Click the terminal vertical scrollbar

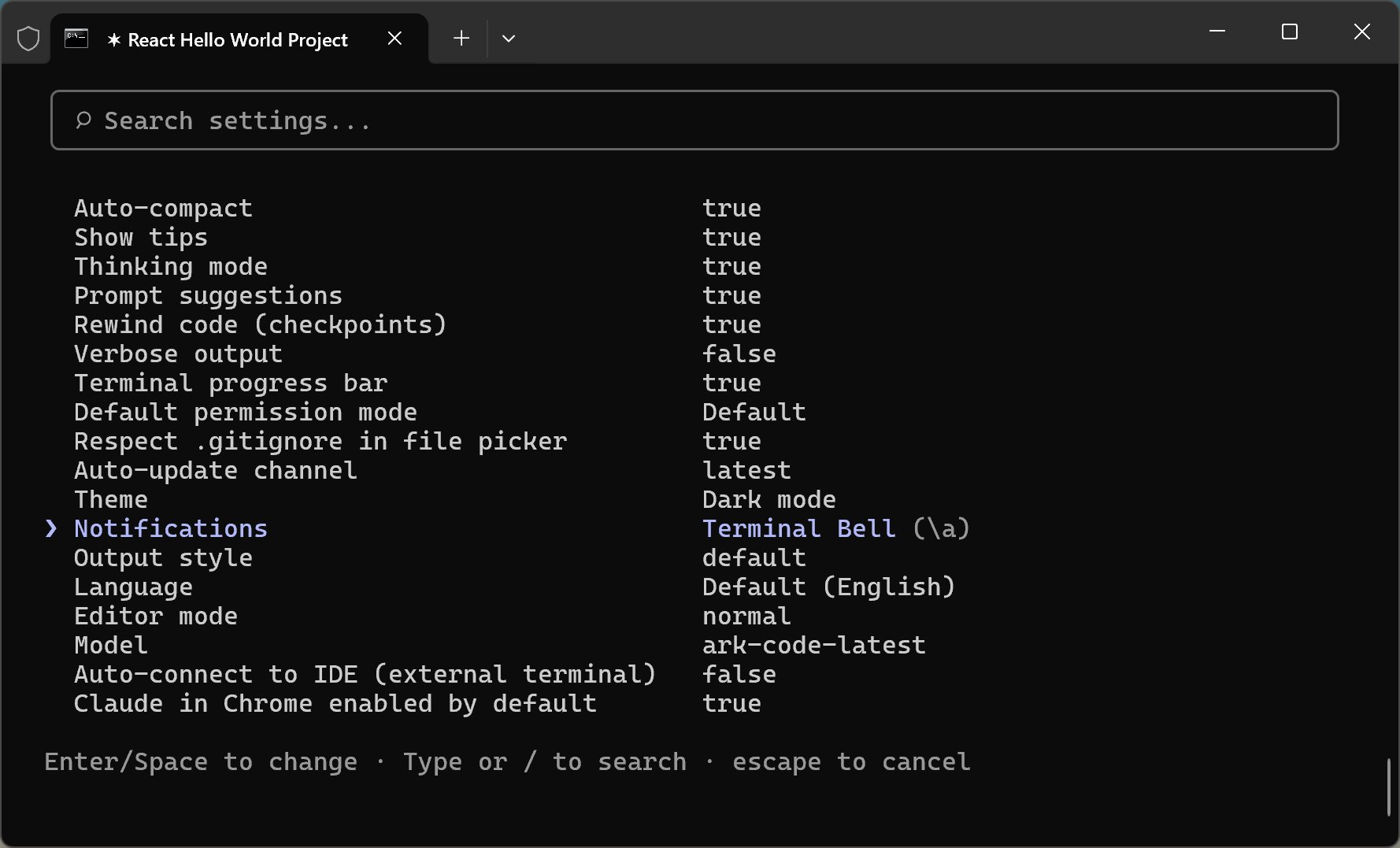tap(1388, 787)
